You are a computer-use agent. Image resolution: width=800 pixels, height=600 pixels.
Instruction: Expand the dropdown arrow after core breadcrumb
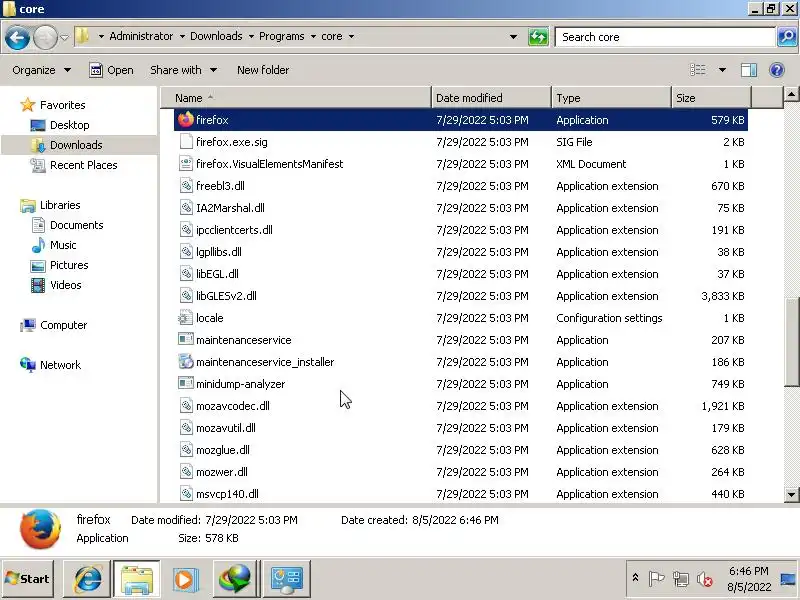pos(352,37)
